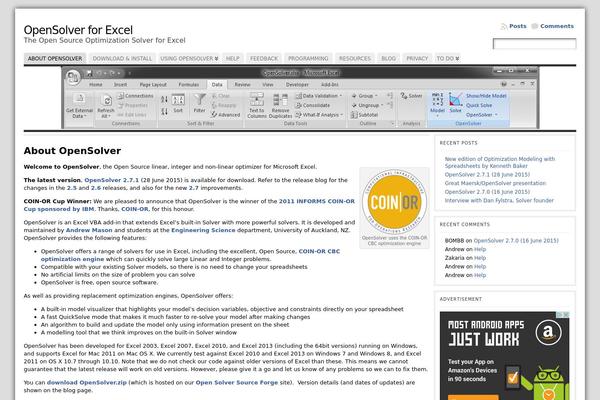Open the Download & Install menu
600x400 pixels.
point(120,59)
